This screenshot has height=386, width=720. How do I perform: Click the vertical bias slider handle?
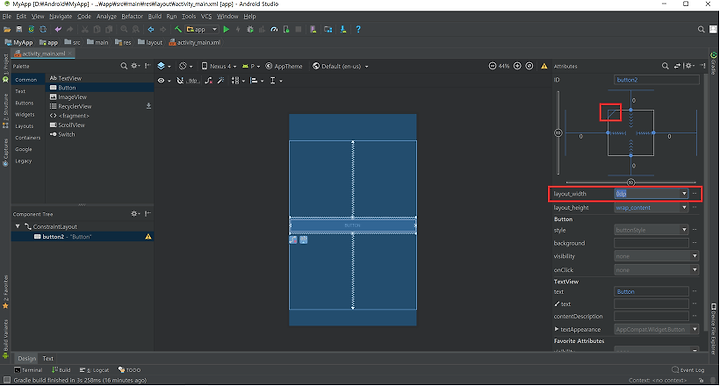[558, 133]
